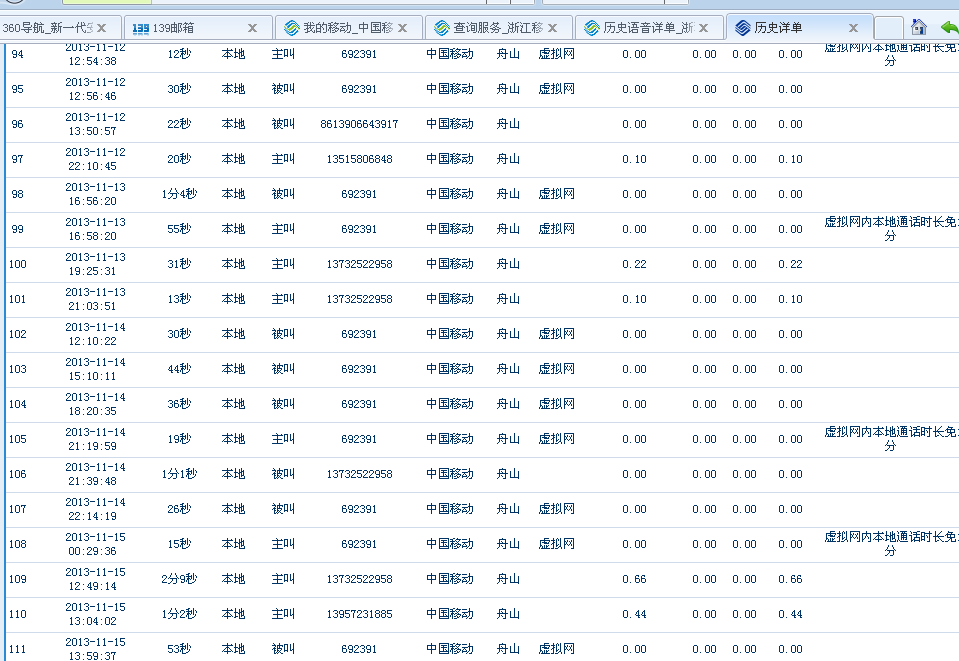Close the active 历史详单 tab

[853, 28]
